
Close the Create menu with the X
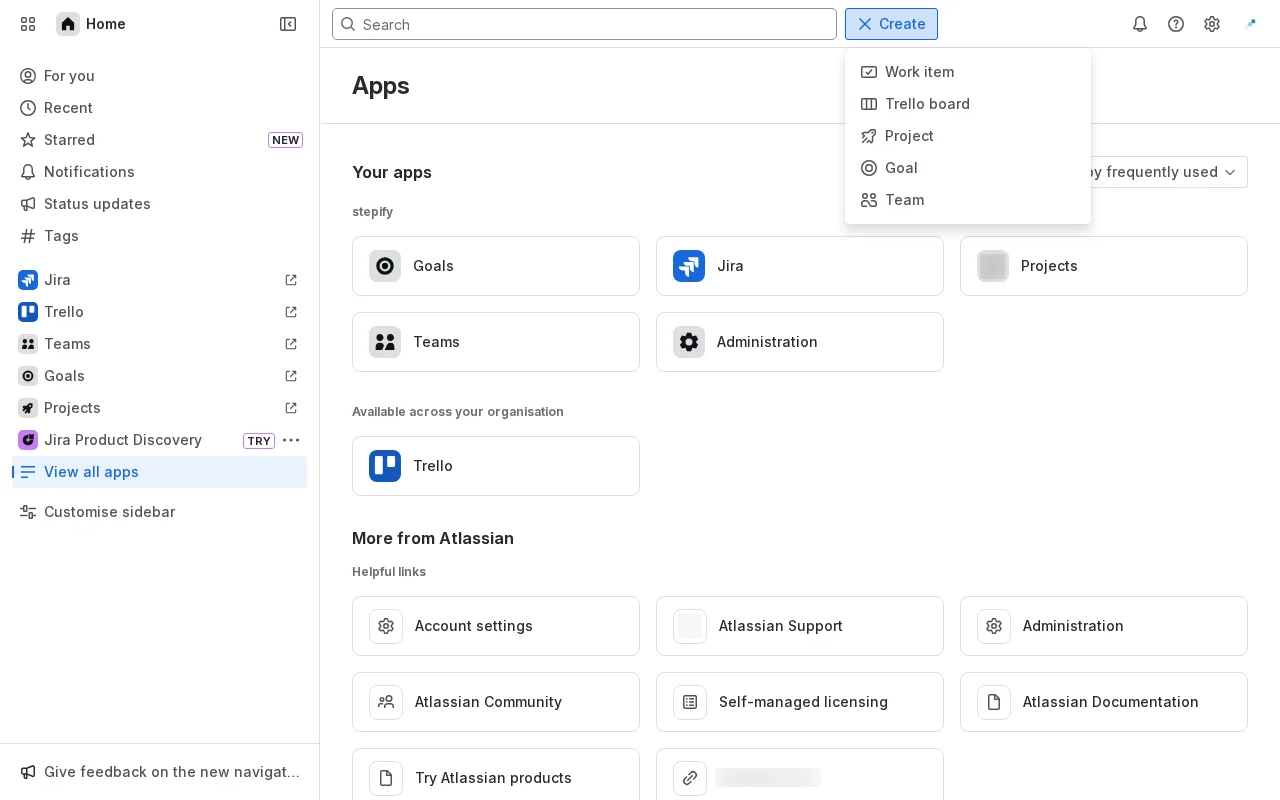pyautogui.click(x=865, y=24)
